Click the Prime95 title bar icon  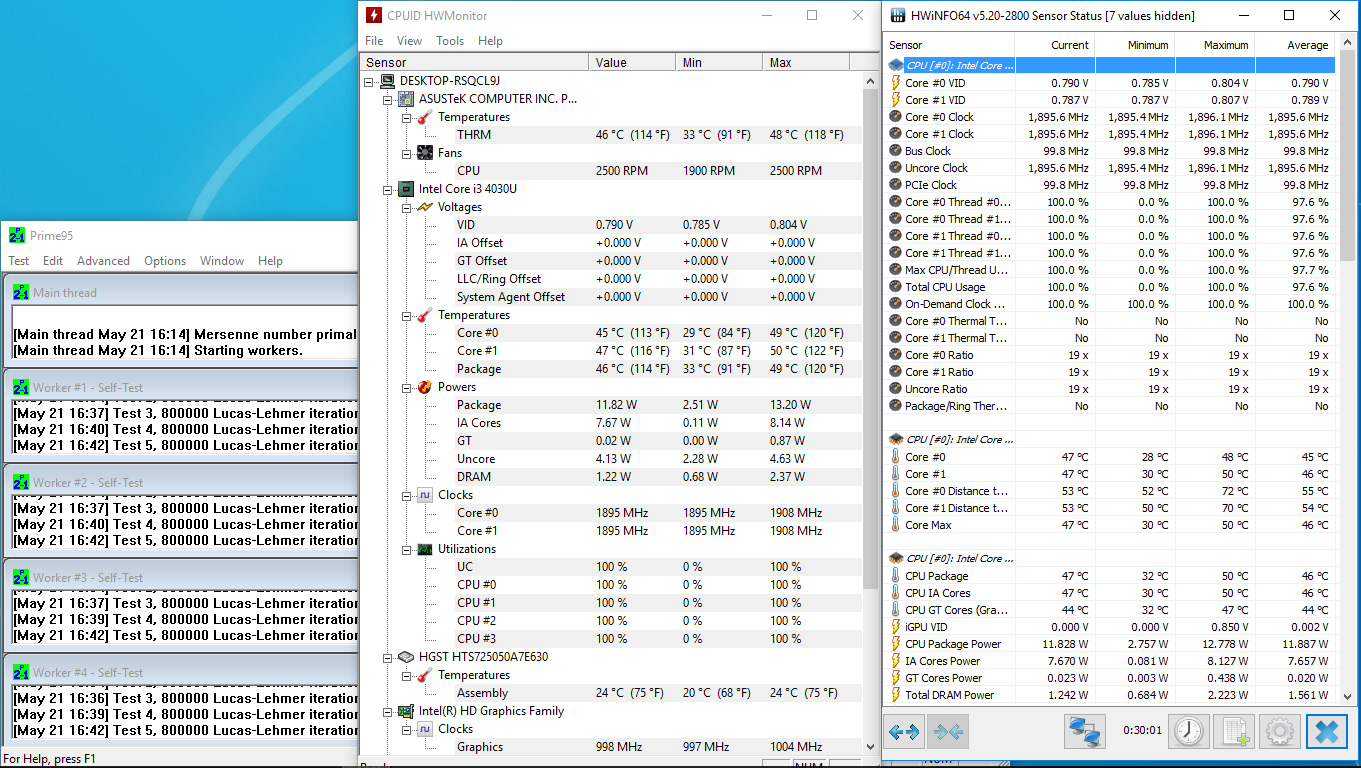pyautogui.click(x=16, y=235)
